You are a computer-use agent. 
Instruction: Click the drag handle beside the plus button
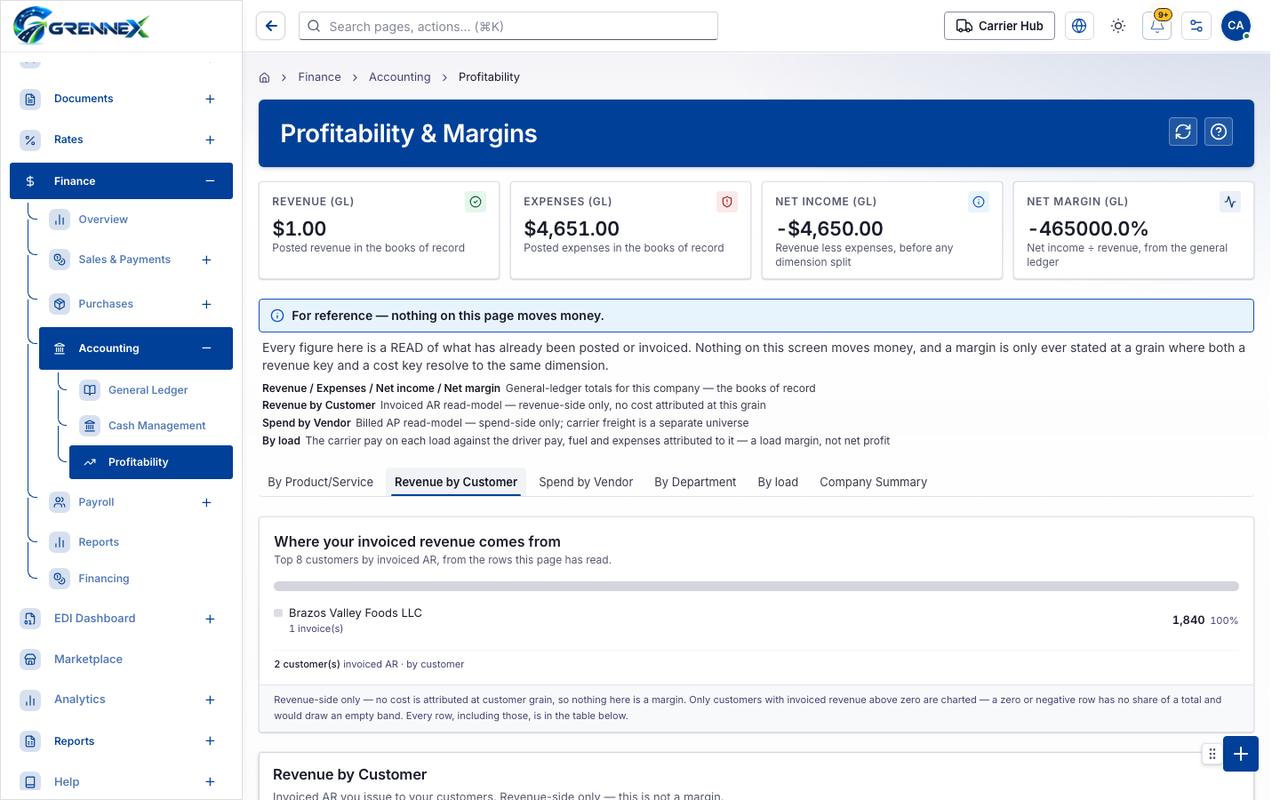coord(1212,754)
